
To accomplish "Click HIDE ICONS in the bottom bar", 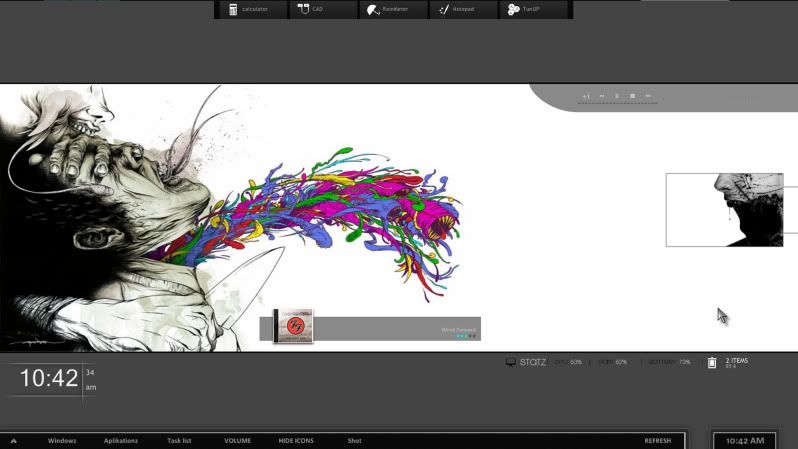I will tap(296, 441).
